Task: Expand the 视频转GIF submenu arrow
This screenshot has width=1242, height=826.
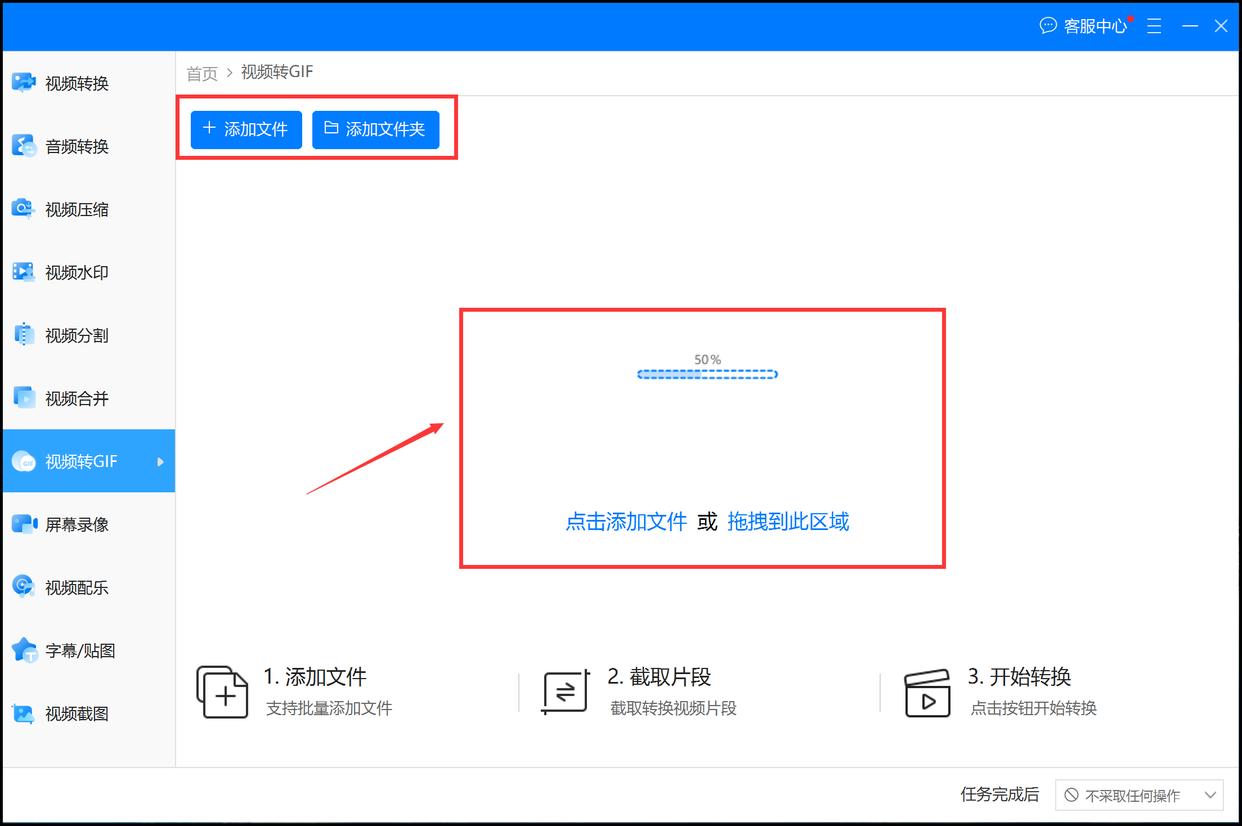Action: click(158, 461)
